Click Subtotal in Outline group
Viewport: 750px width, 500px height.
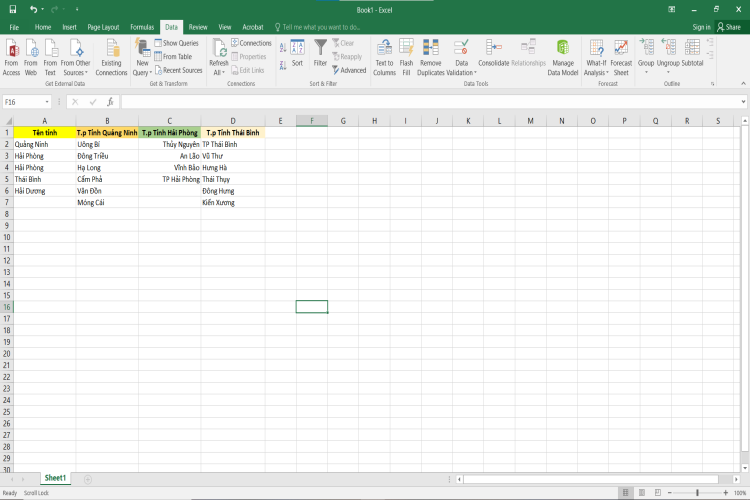tap(692, 53)
